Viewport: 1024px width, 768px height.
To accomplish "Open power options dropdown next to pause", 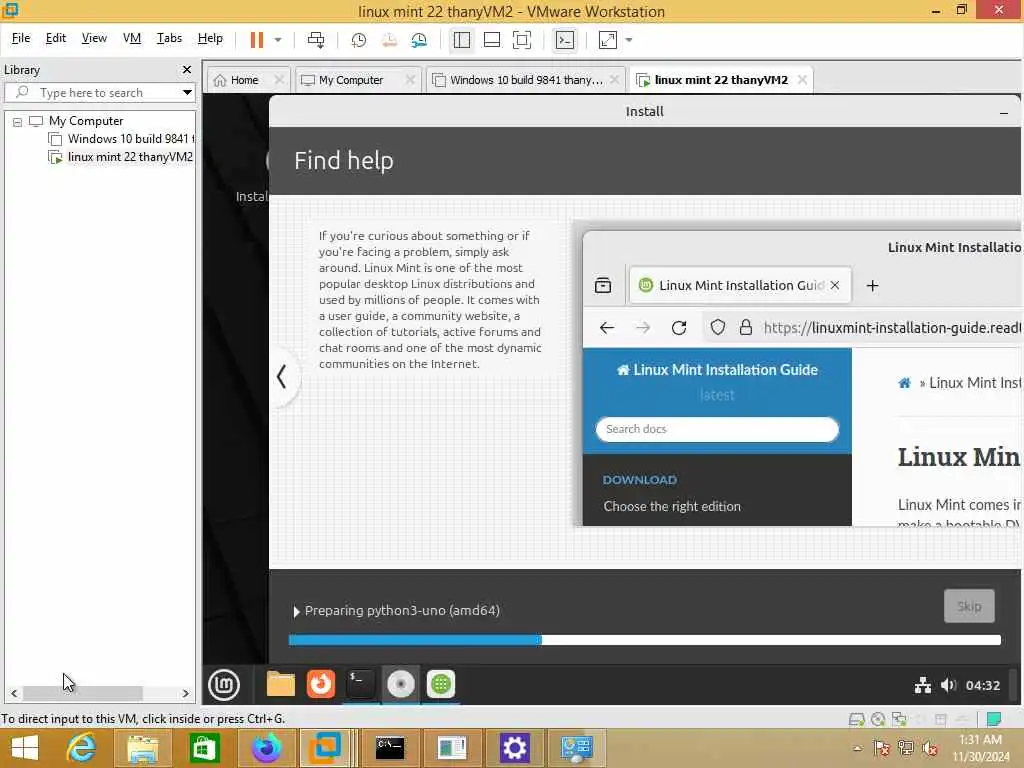I will [x=278, y=40].
